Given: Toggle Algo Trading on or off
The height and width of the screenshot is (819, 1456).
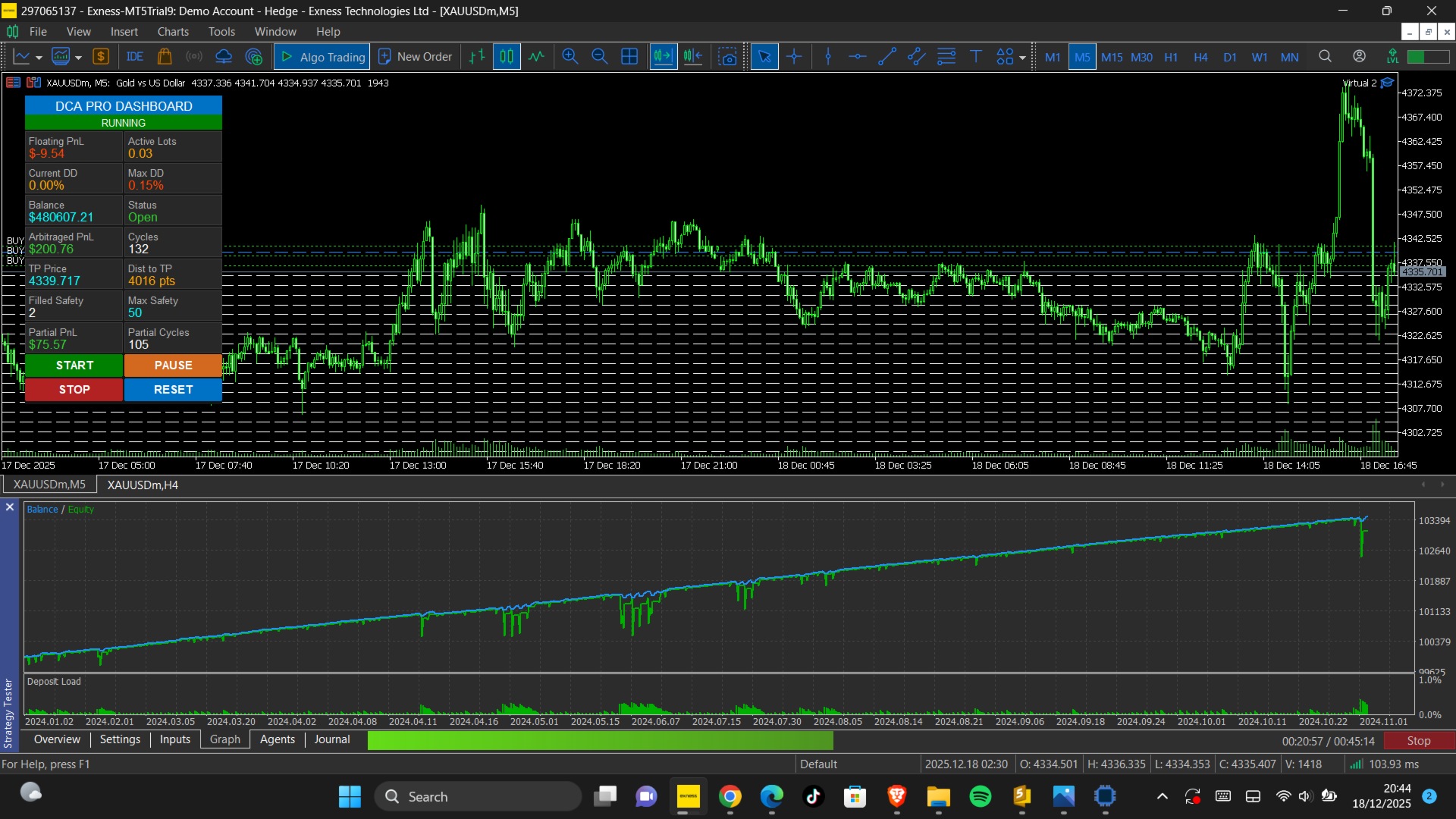Looking at the screenshot, I should coord(322,57).
